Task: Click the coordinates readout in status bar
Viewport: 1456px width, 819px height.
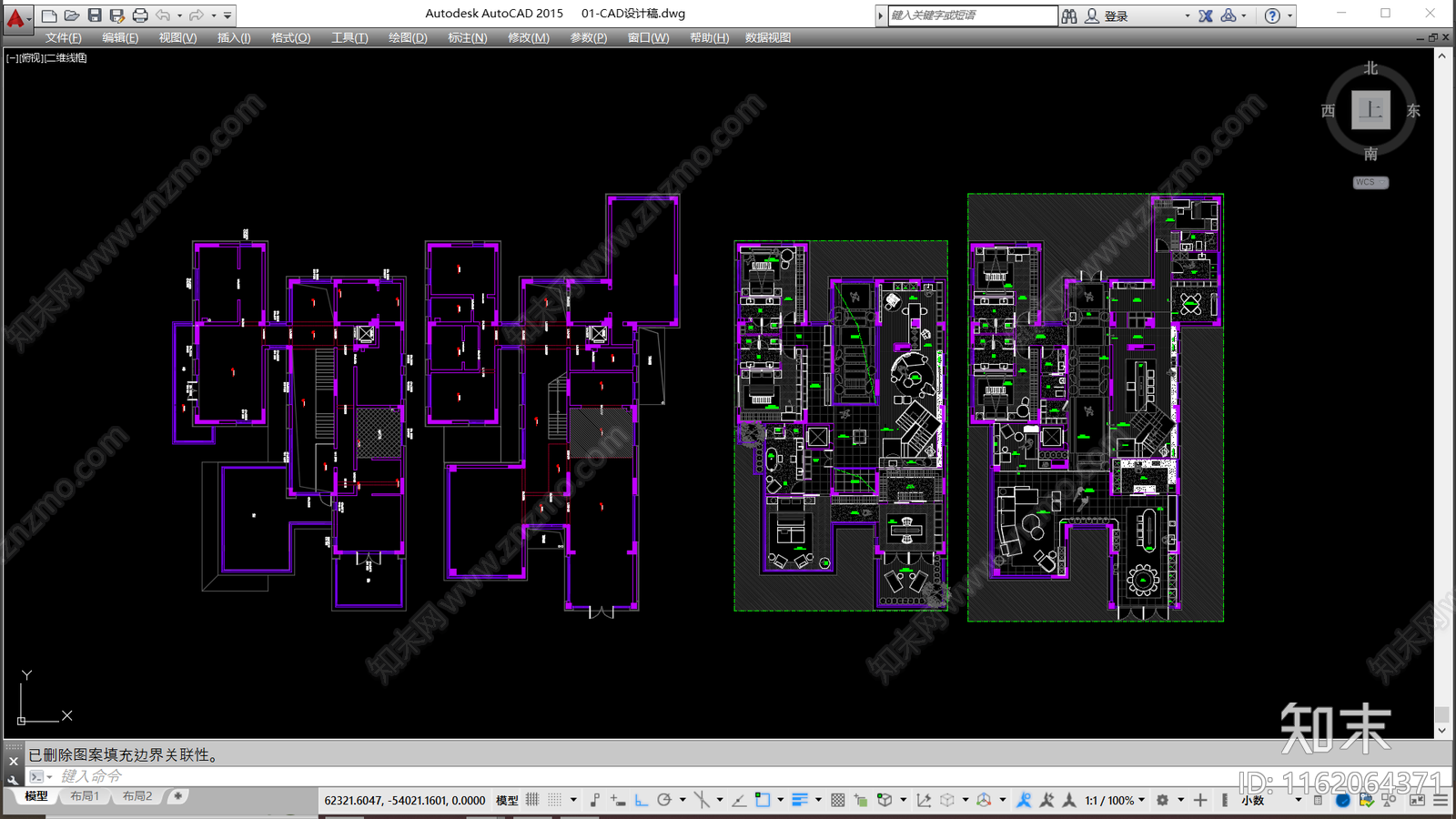Action: pyautogui.click(x=405, y=801)
